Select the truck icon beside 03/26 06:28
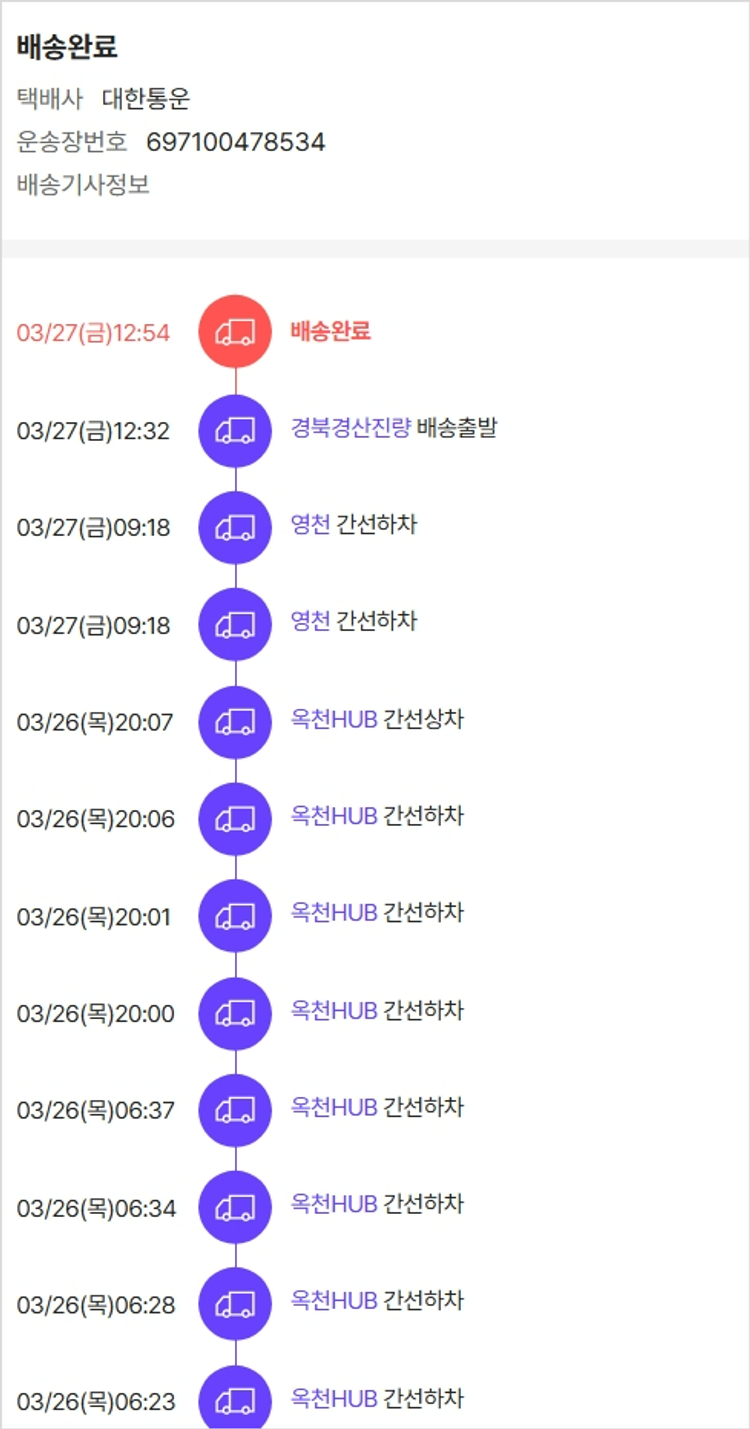The height and width of the screenshot is (1429, 750). (235, 1304)
